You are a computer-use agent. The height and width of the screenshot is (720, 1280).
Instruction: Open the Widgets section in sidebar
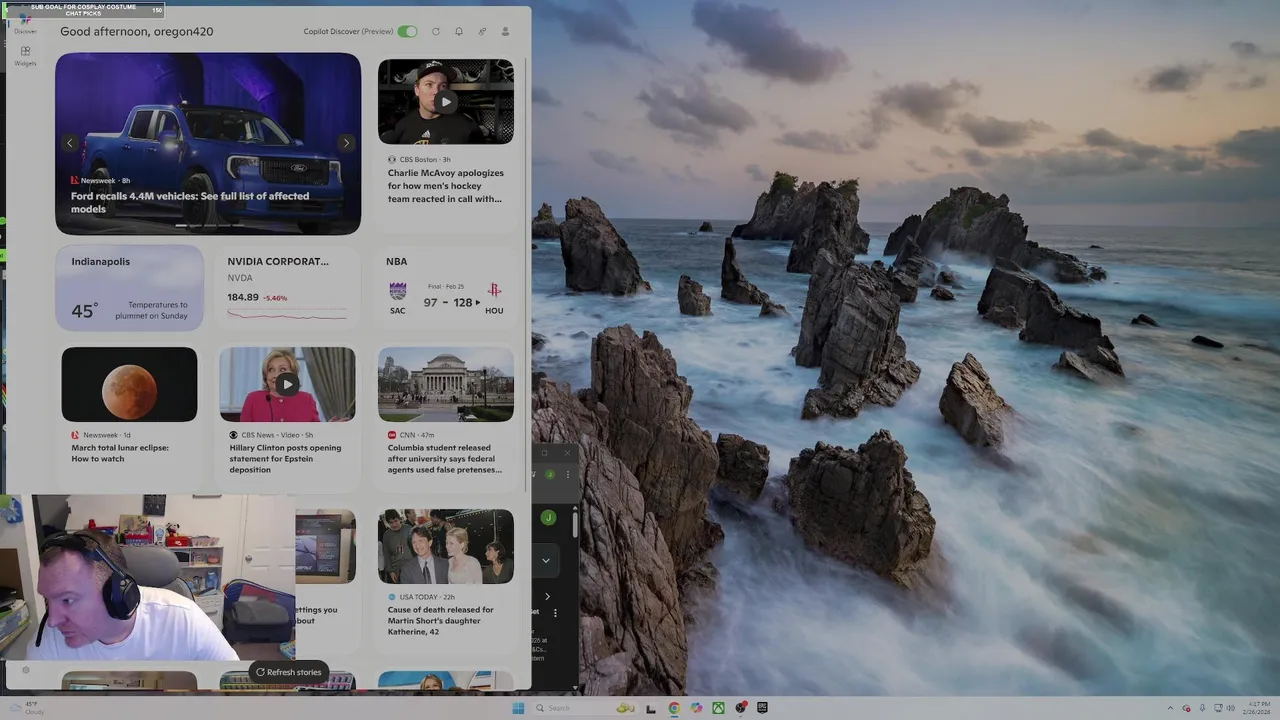pos(25,55)
